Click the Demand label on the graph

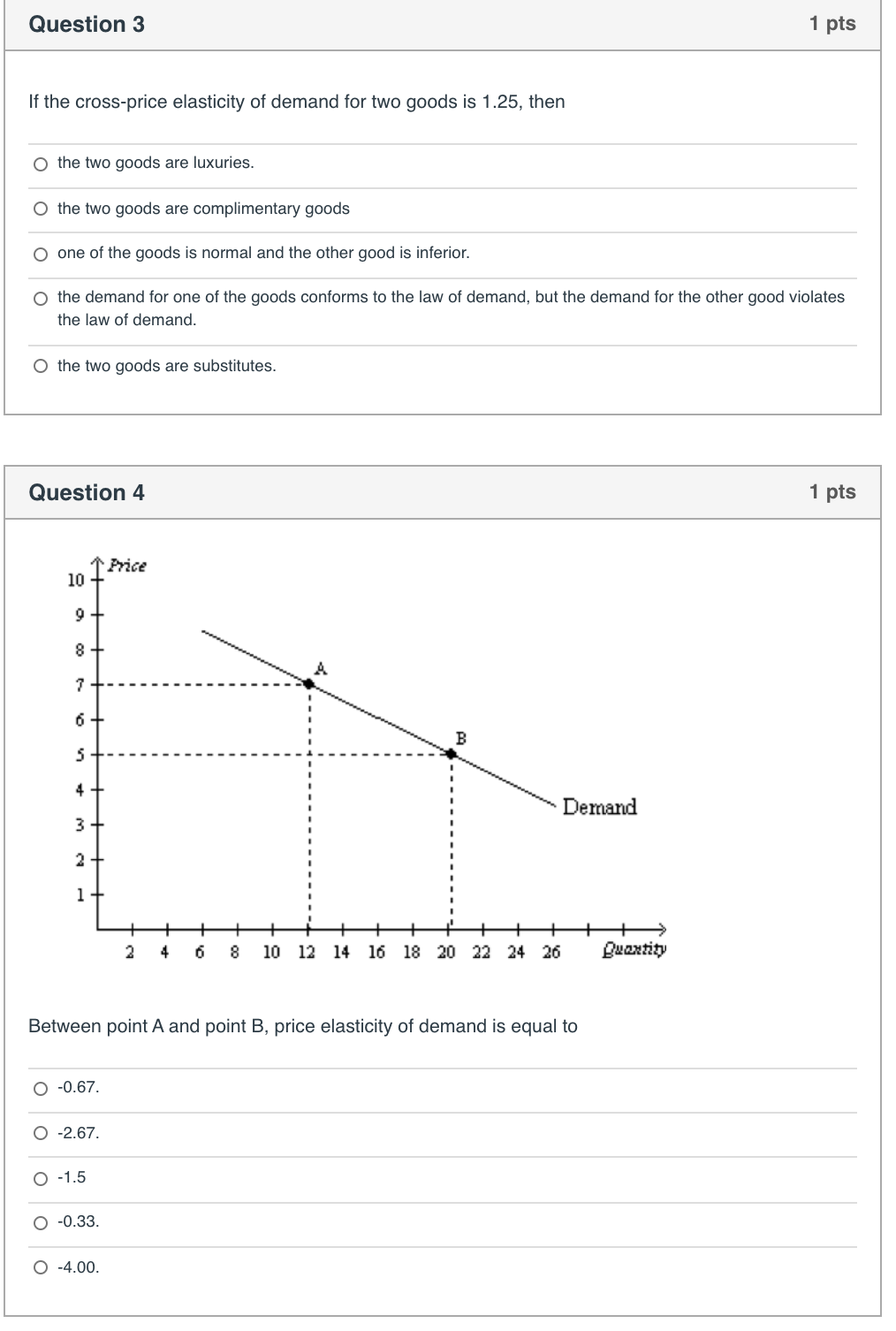[x=600, y=807]
